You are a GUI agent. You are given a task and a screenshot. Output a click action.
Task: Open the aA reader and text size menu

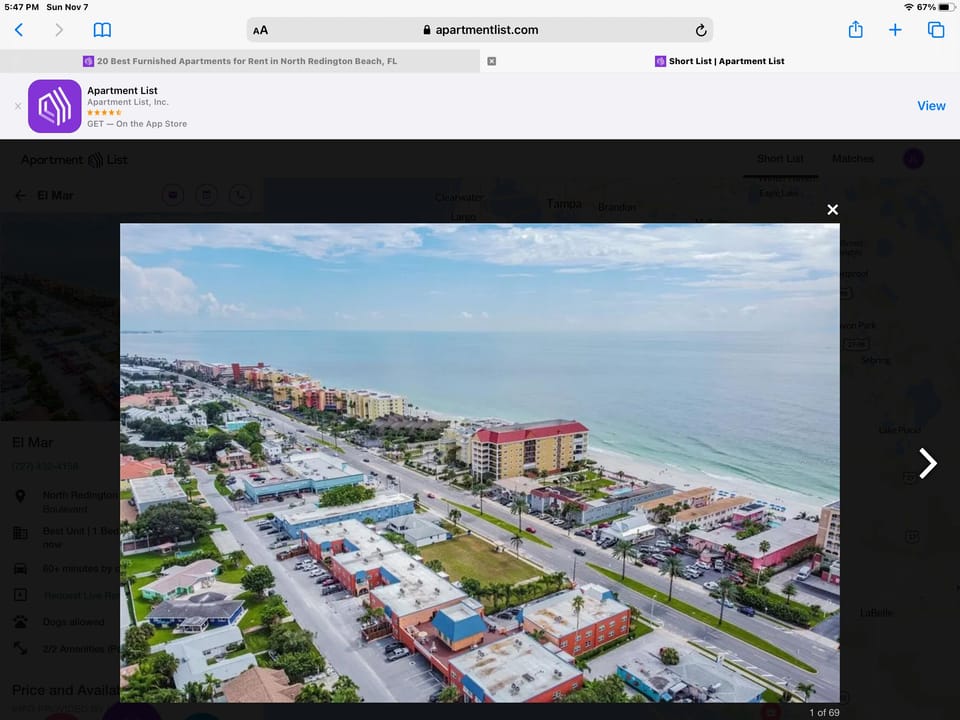click(x=260, y=30)
